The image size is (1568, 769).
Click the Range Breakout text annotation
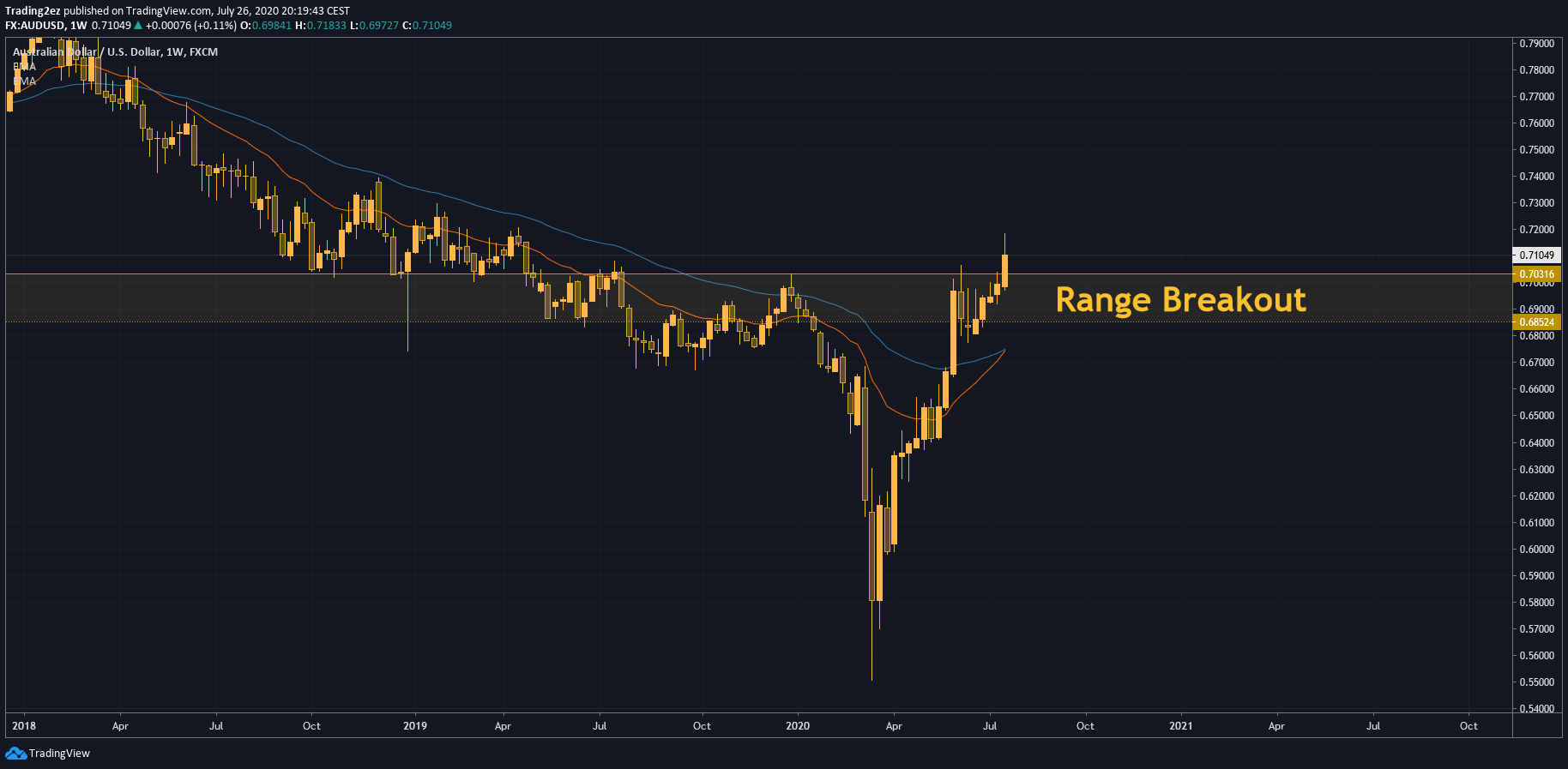pos(1180,300)
